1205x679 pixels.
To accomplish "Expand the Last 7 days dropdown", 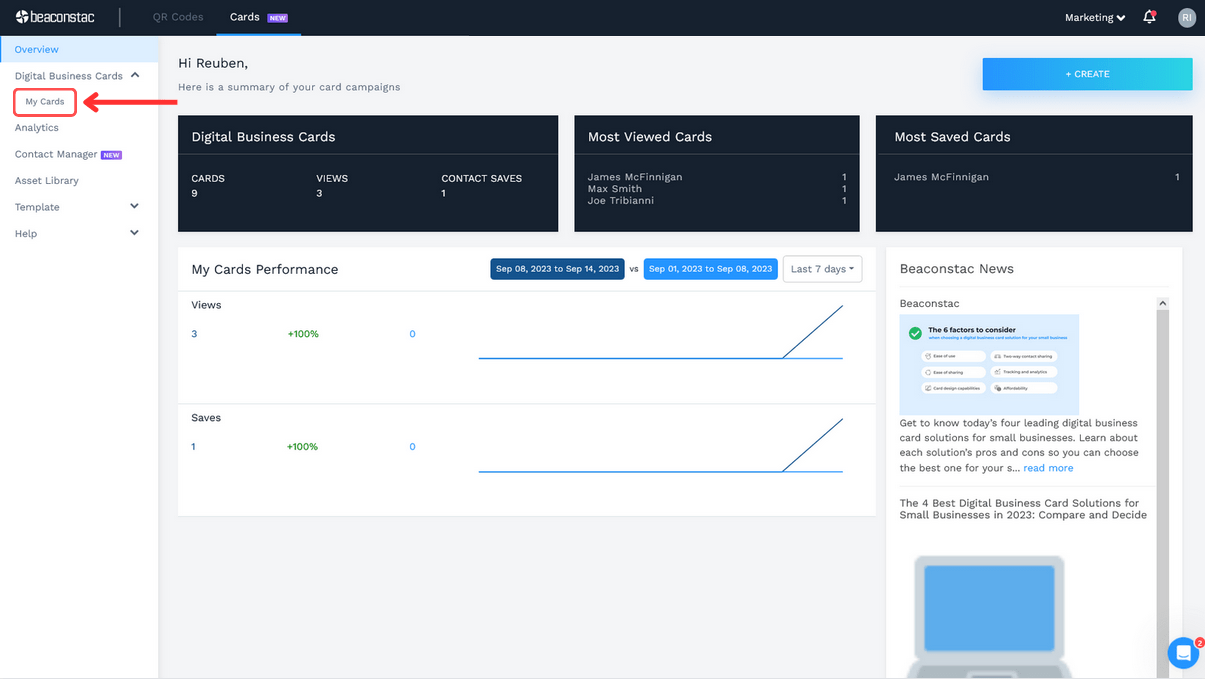I will pos(822,269).
